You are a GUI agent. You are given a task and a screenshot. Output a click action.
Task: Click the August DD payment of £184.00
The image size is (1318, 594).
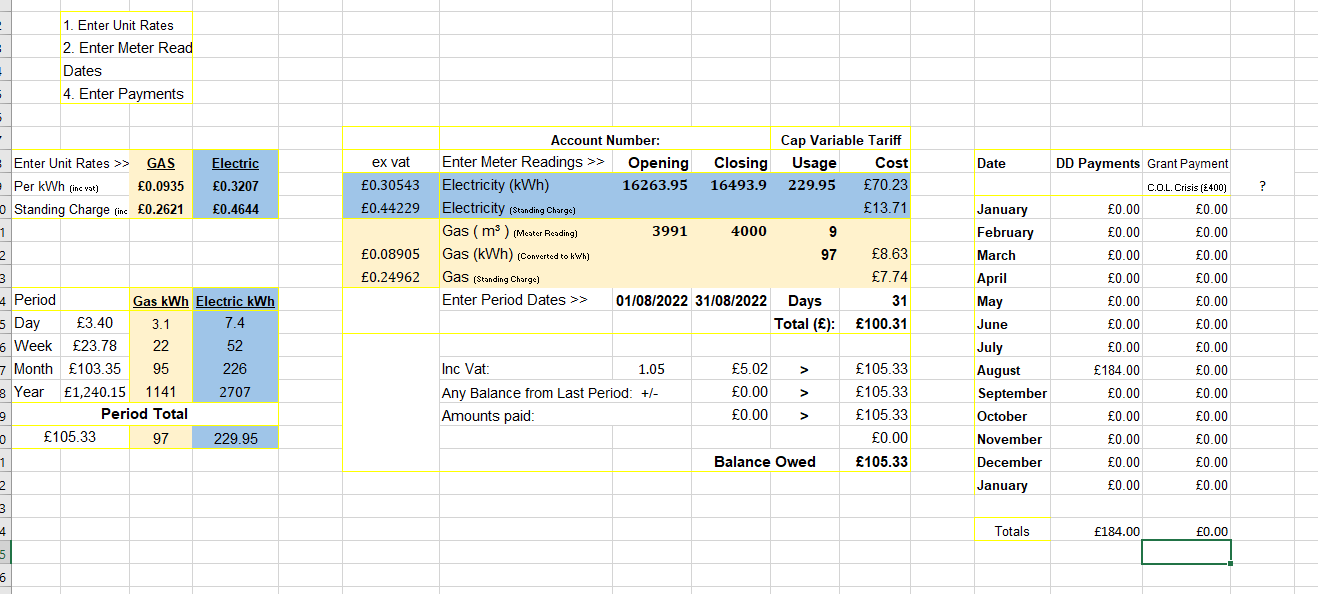[x=1116, y=370]
